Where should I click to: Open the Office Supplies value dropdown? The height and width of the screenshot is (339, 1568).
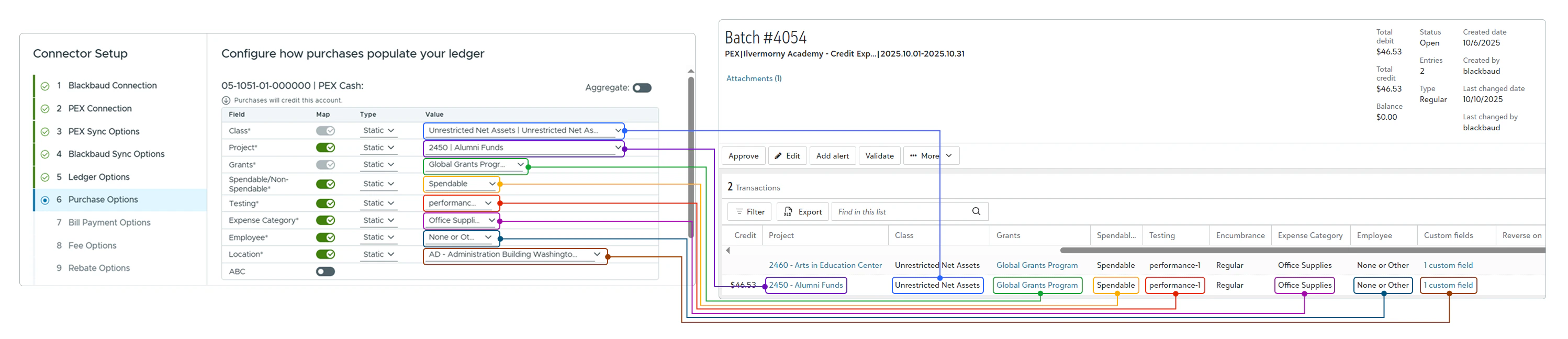462,220
